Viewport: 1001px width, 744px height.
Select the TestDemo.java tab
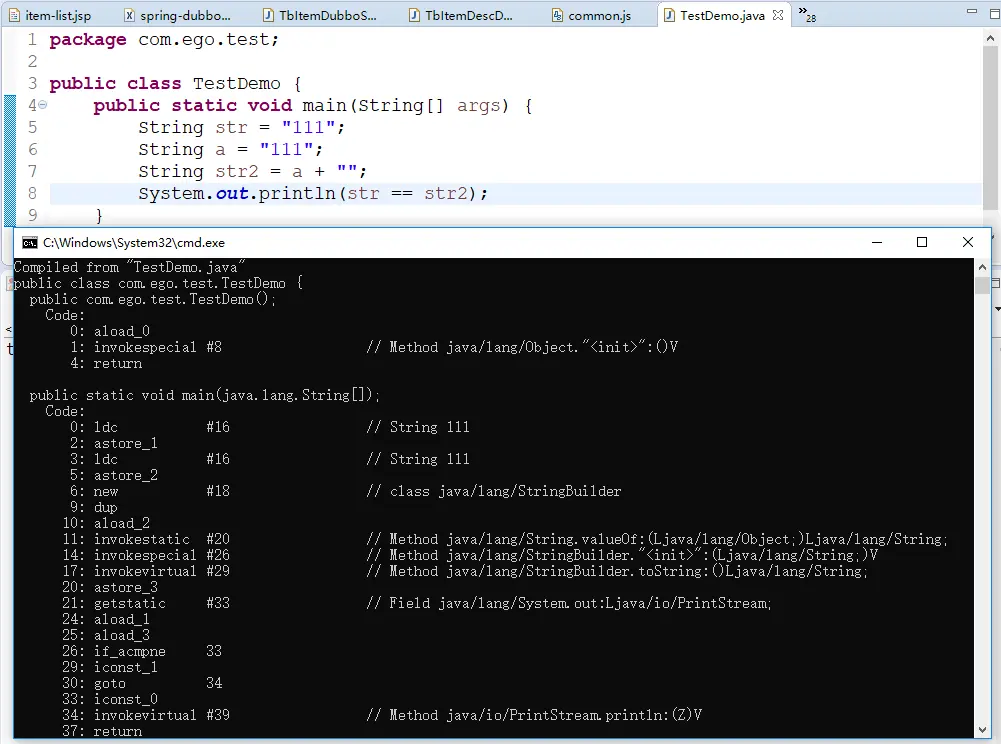click(x=722, y=15)
